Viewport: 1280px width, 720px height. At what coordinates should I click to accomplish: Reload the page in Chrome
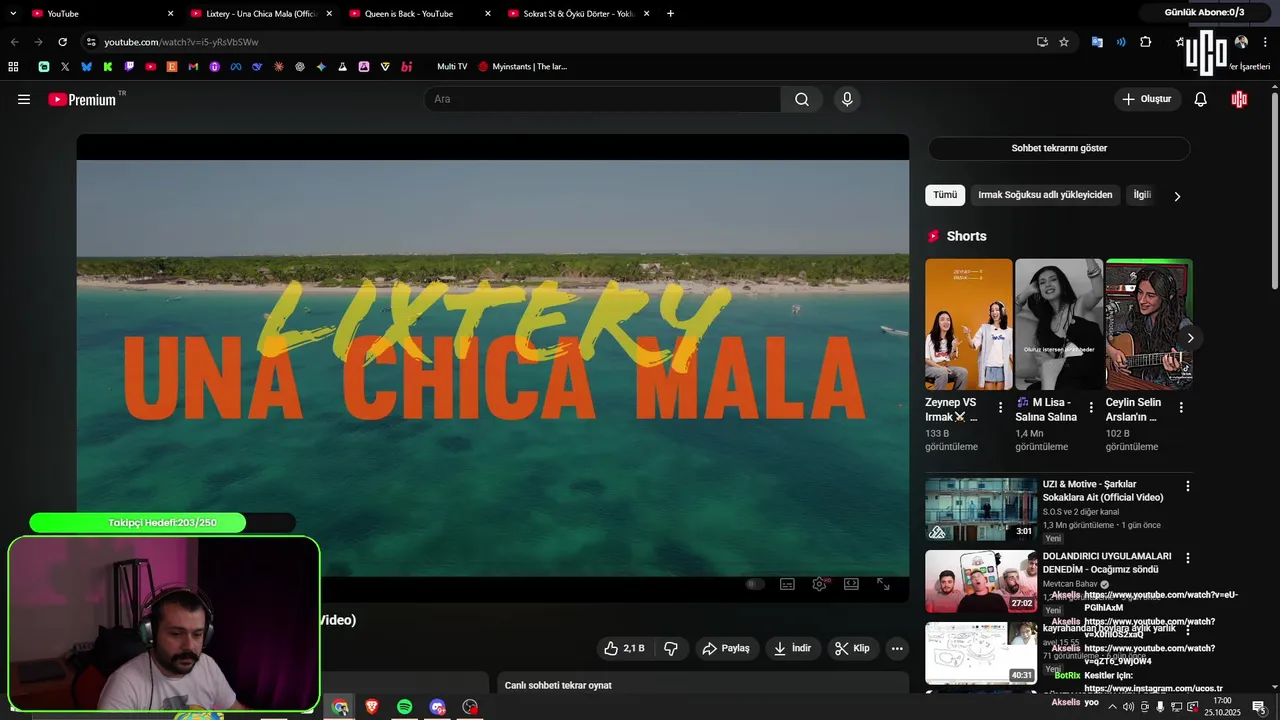pos(62,42)
